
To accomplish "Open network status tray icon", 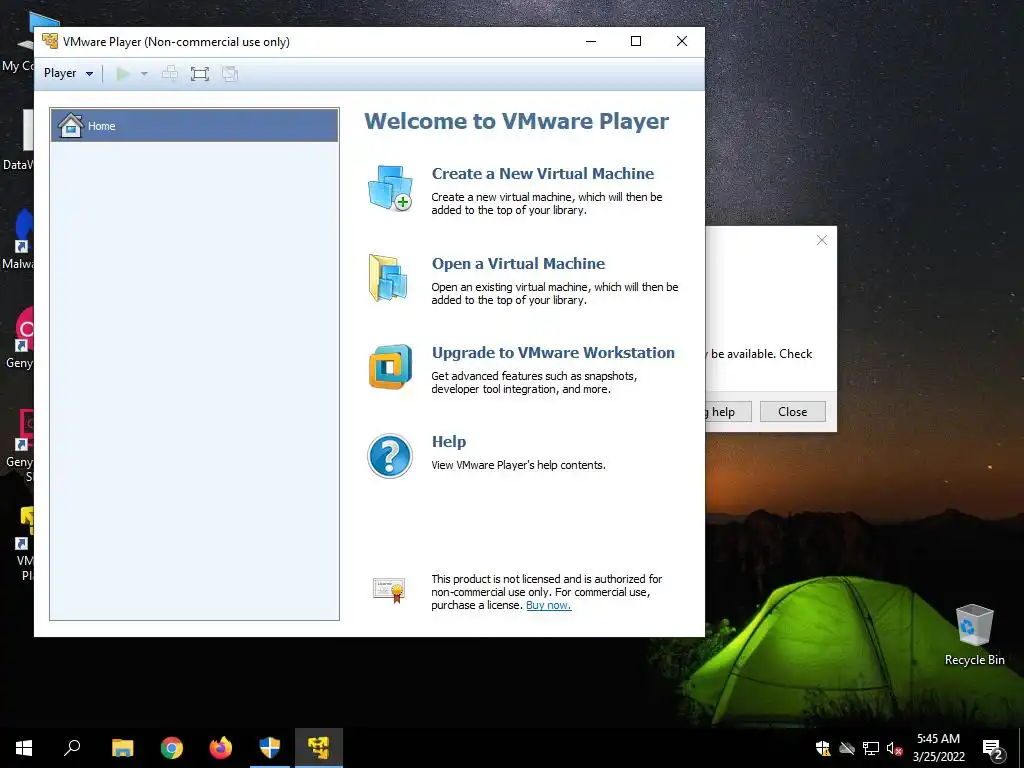I will tap(871, 748).
